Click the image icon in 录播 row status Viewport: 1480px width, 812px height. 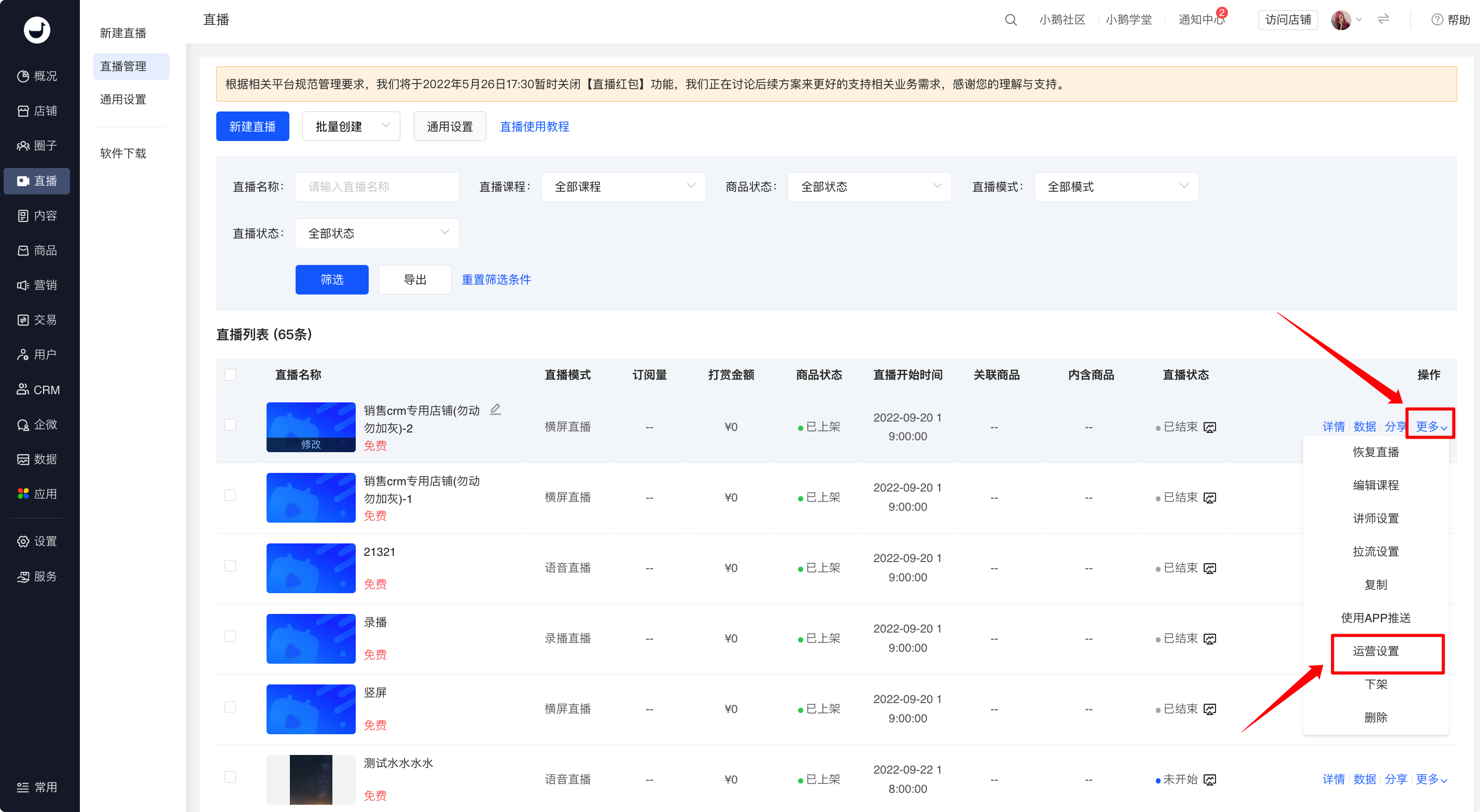[x=1209, y=639]
